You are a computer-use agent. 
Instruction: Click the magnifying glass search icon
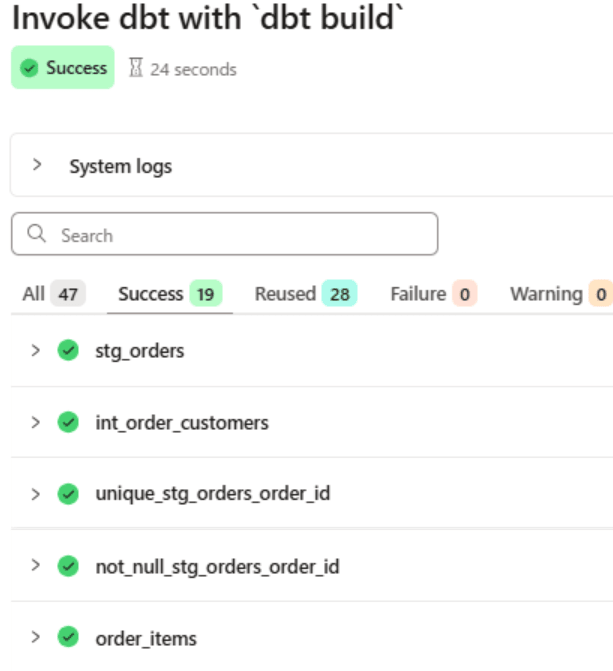36,234
